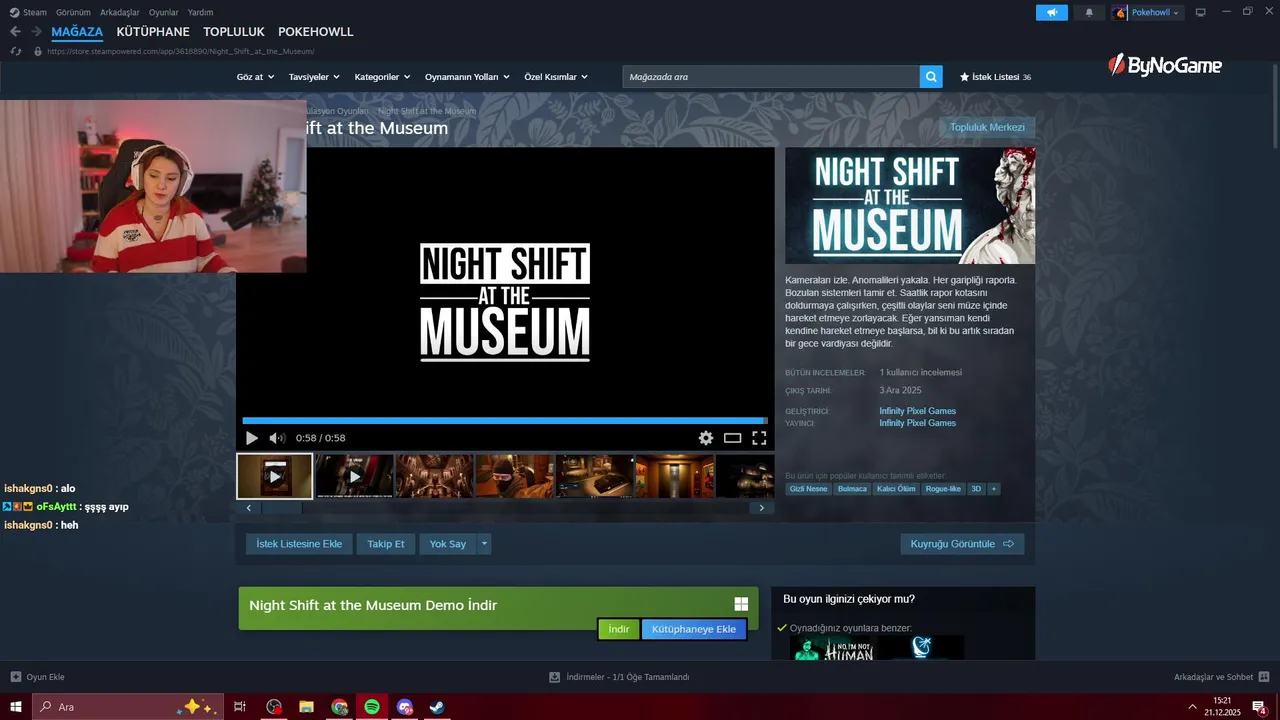Click the Steam announcements megaphone icon

pos(1051,12)
